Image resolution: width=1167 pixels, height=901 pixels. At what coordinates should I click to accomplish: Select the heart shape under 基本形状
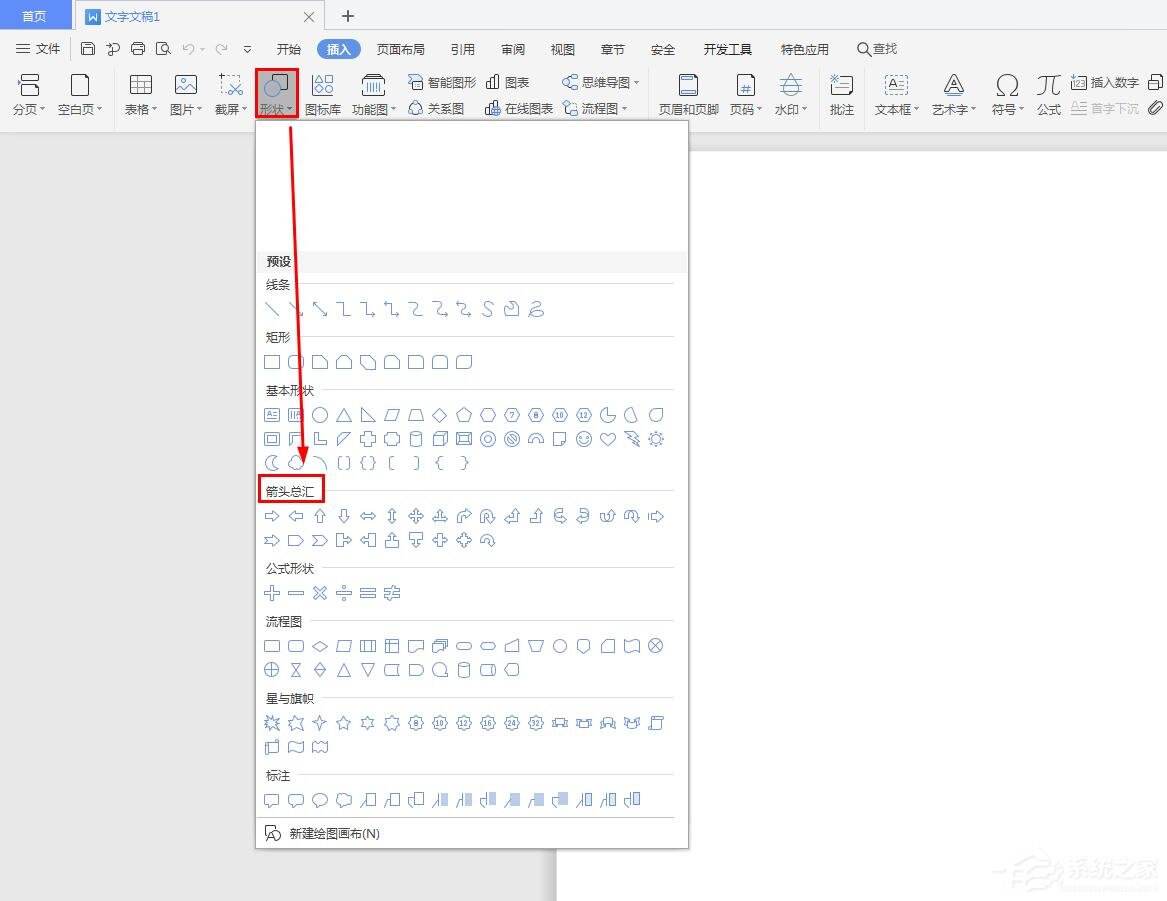pos(608,438)
